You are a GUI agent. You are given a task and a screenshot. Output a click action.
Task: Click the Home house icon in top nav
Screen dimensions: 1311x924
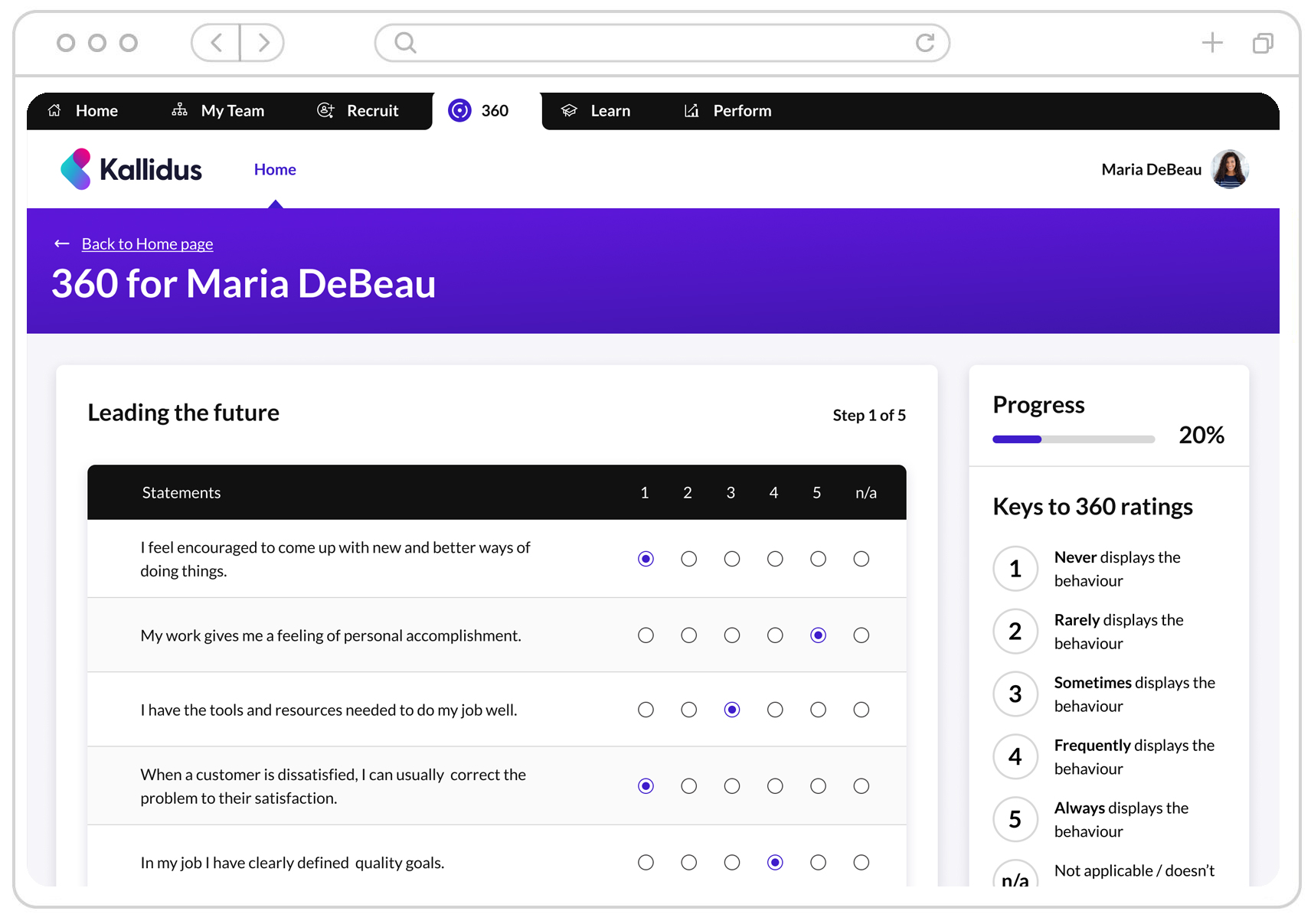(54, 110)
